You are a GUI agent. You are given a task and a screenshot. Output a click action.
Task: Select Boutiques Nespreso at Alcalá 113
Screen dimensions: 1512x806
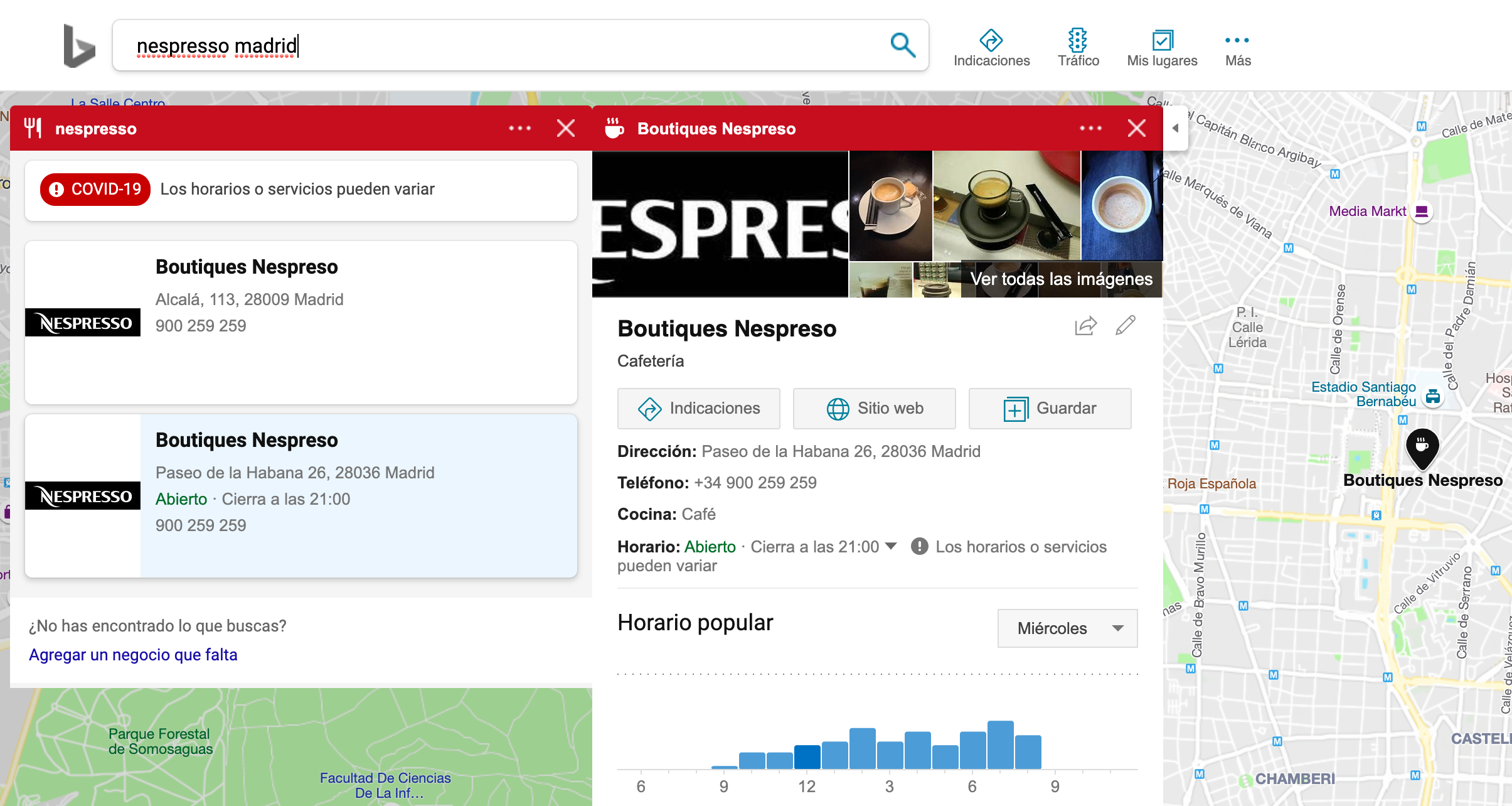(x=301, y=323)
